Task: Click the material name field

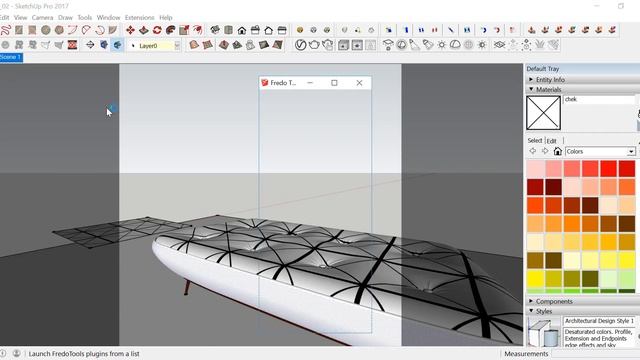Action: click(599, 100)
